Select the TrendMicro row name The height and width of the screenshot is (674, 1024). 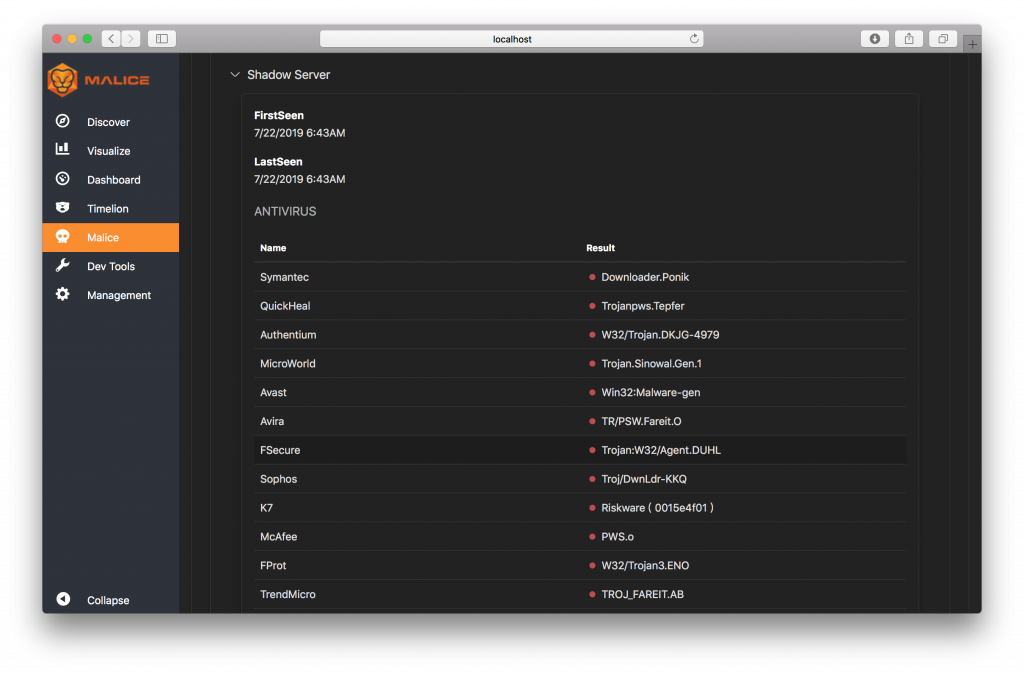(287, 594)
